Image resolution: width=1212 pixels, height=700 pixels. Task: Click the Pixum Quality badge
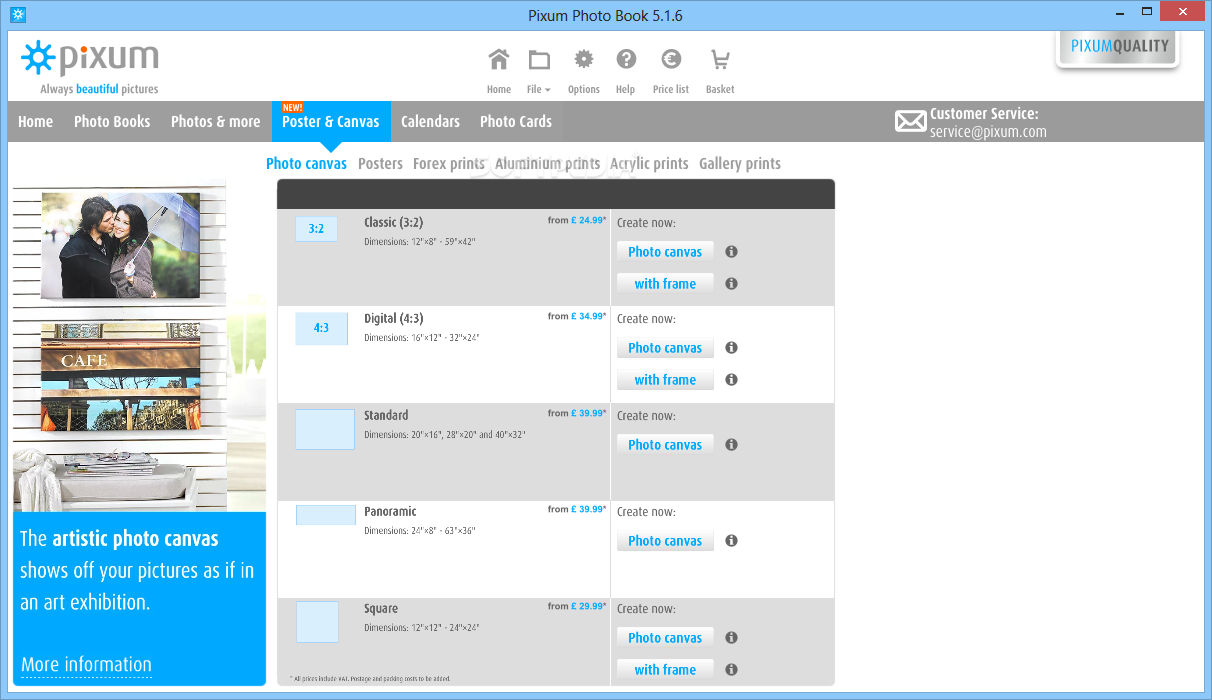pyautogui.click(x=1118, y=48)
